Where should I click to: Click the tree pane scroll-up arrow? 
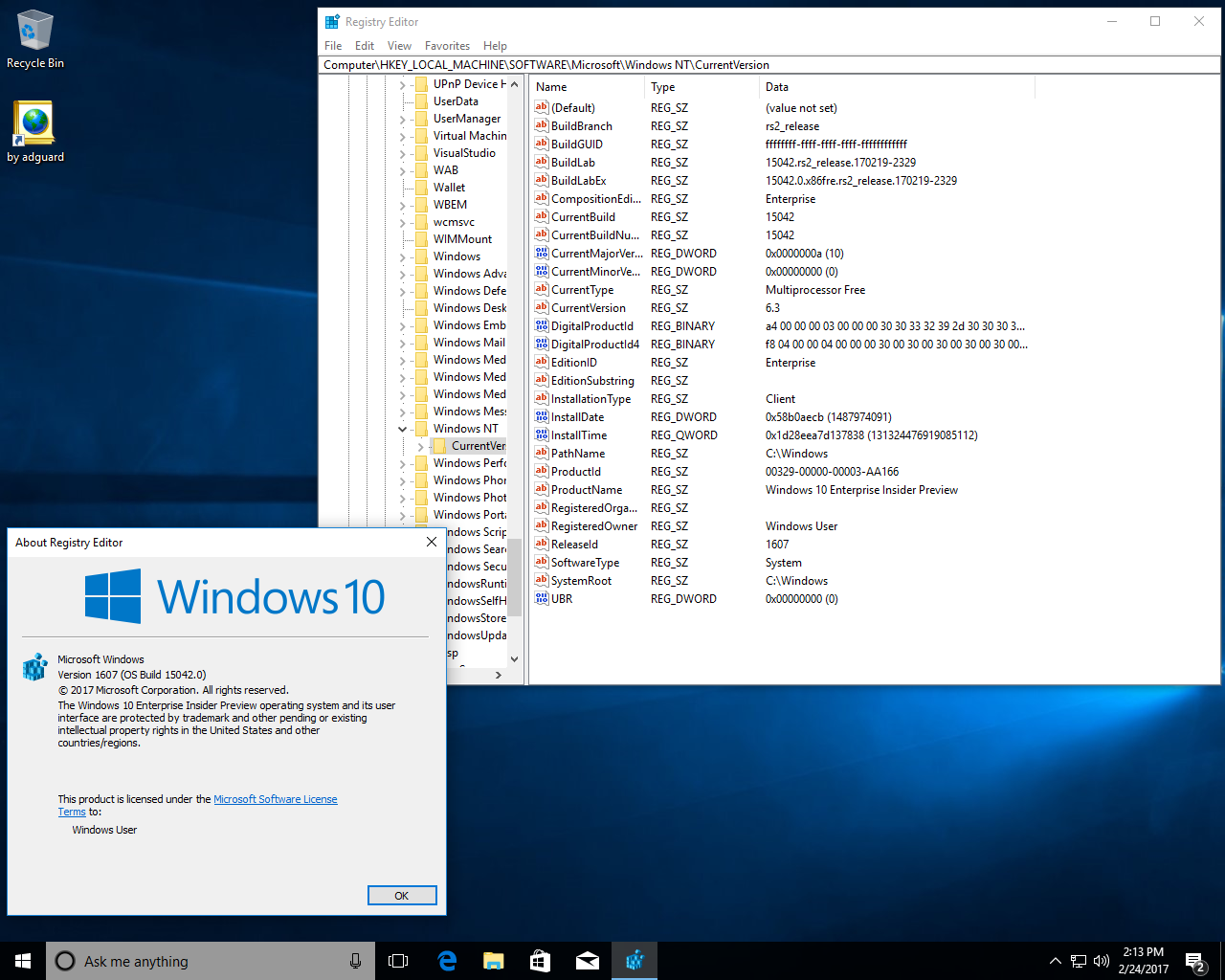click(x=514, y=84)
